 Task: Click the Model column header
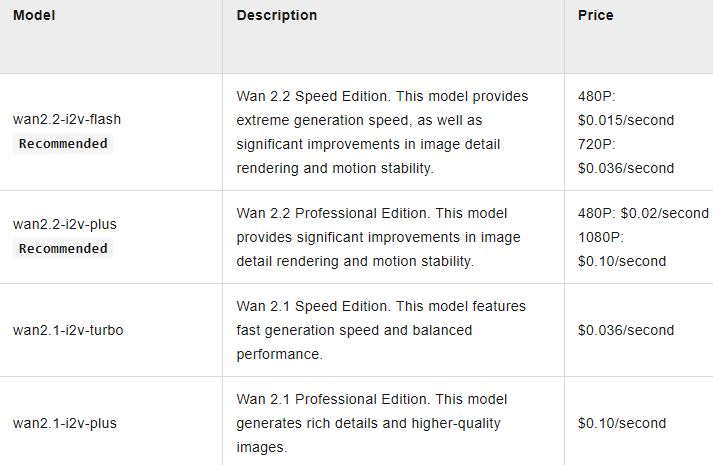(33, 16)
